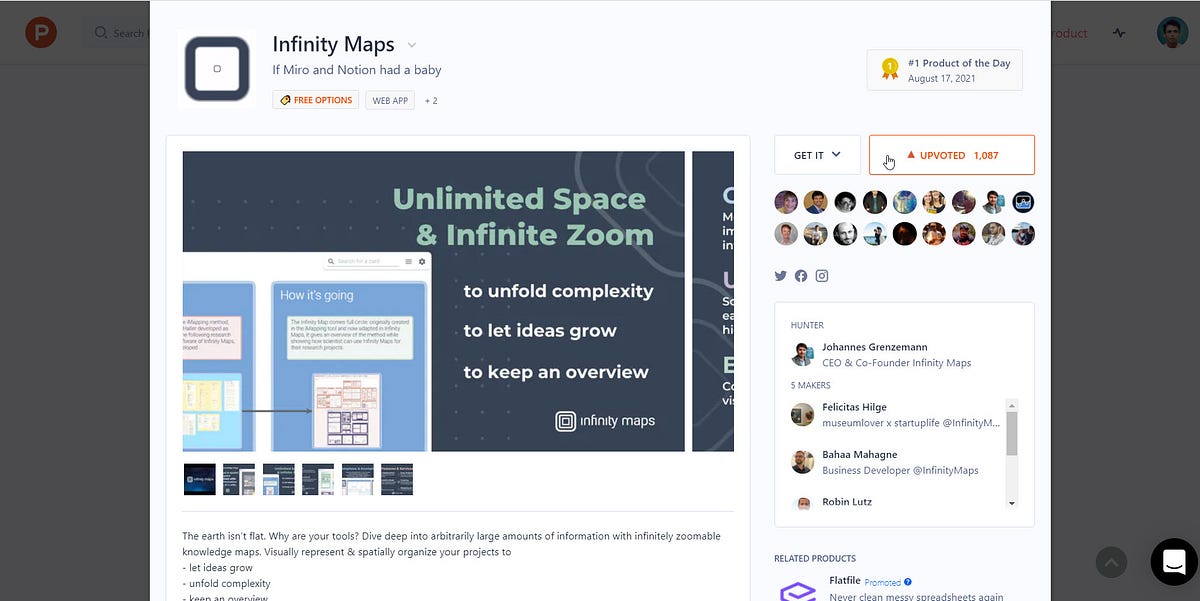Viewport: 1200px width, 601px height.
Task: Click the search magnifier icon in header
Action: pyautogui.click(x=101, y=33)
